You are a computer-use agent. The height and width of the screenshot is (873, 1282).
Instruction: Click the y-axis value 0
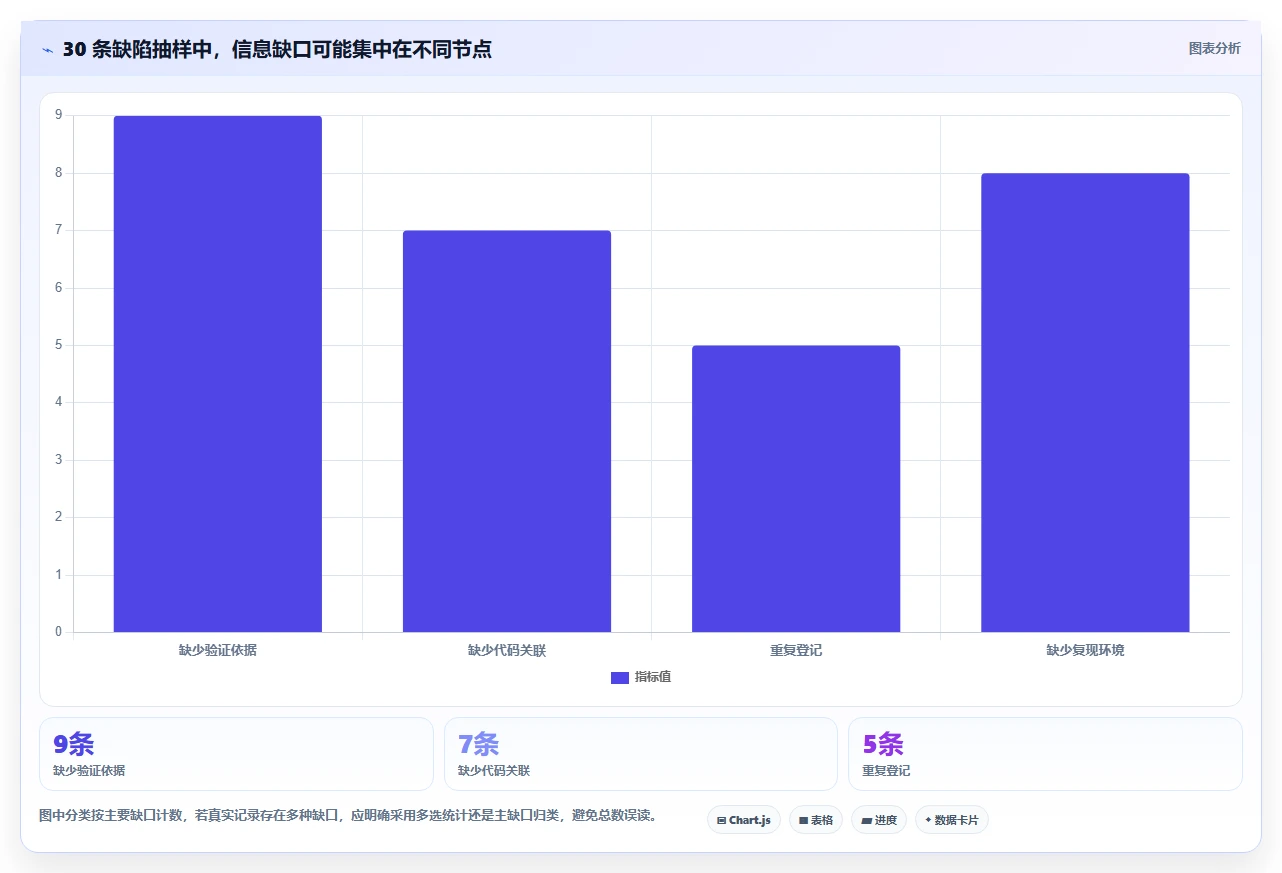pyautogui.click(x=58, y=632)
